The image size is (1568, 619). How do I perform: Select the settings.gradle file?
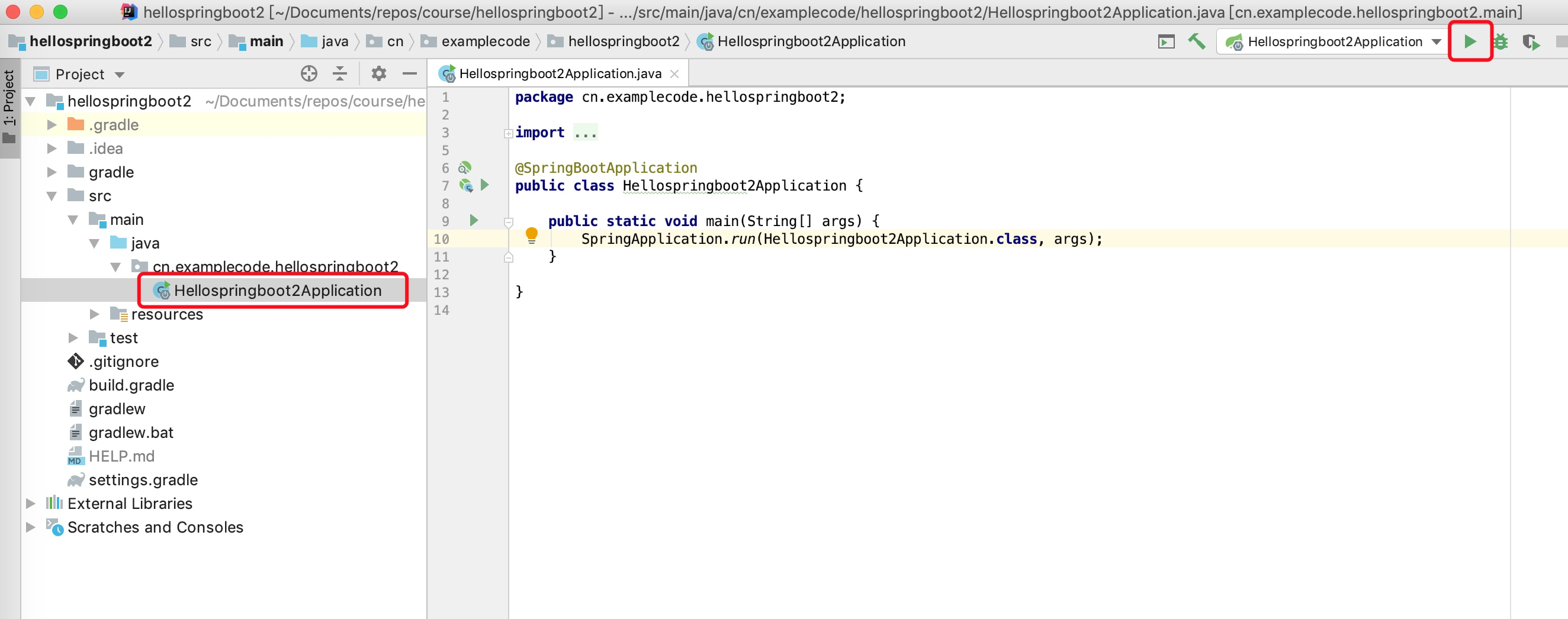click(x=224, y=481)
